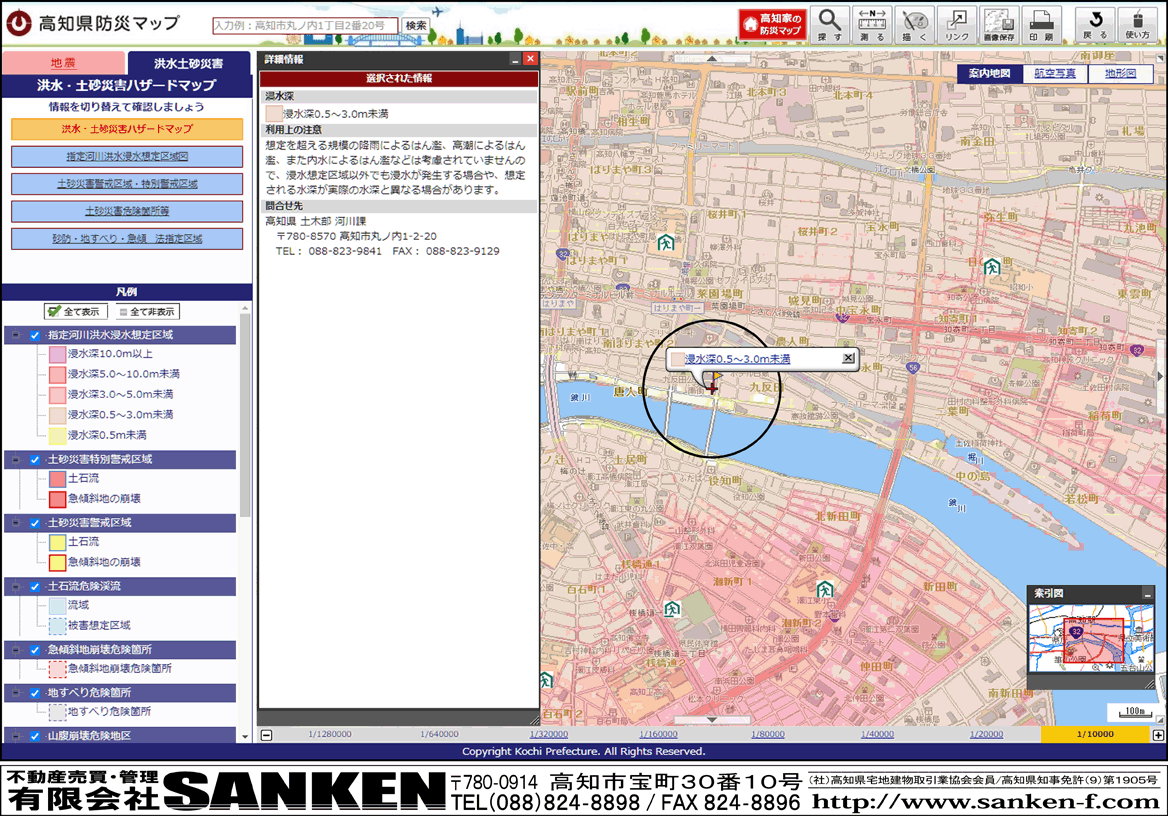The width and height of the screenshot is (1168, 816).
Task: Open 土砂災害警戒区域・特別警戒区域 map
Action: click(x=127, y=184)
